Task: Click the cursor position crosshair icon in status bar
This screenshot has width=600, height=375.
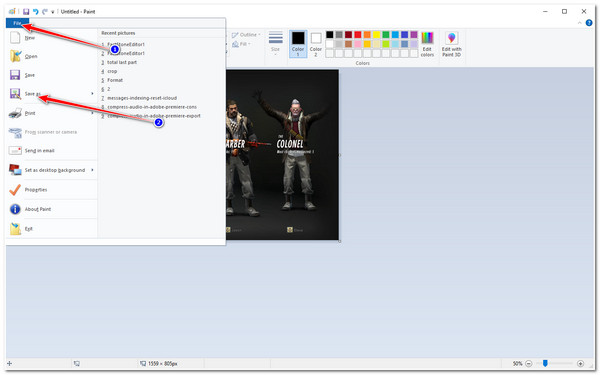Action: pos(10,364)
